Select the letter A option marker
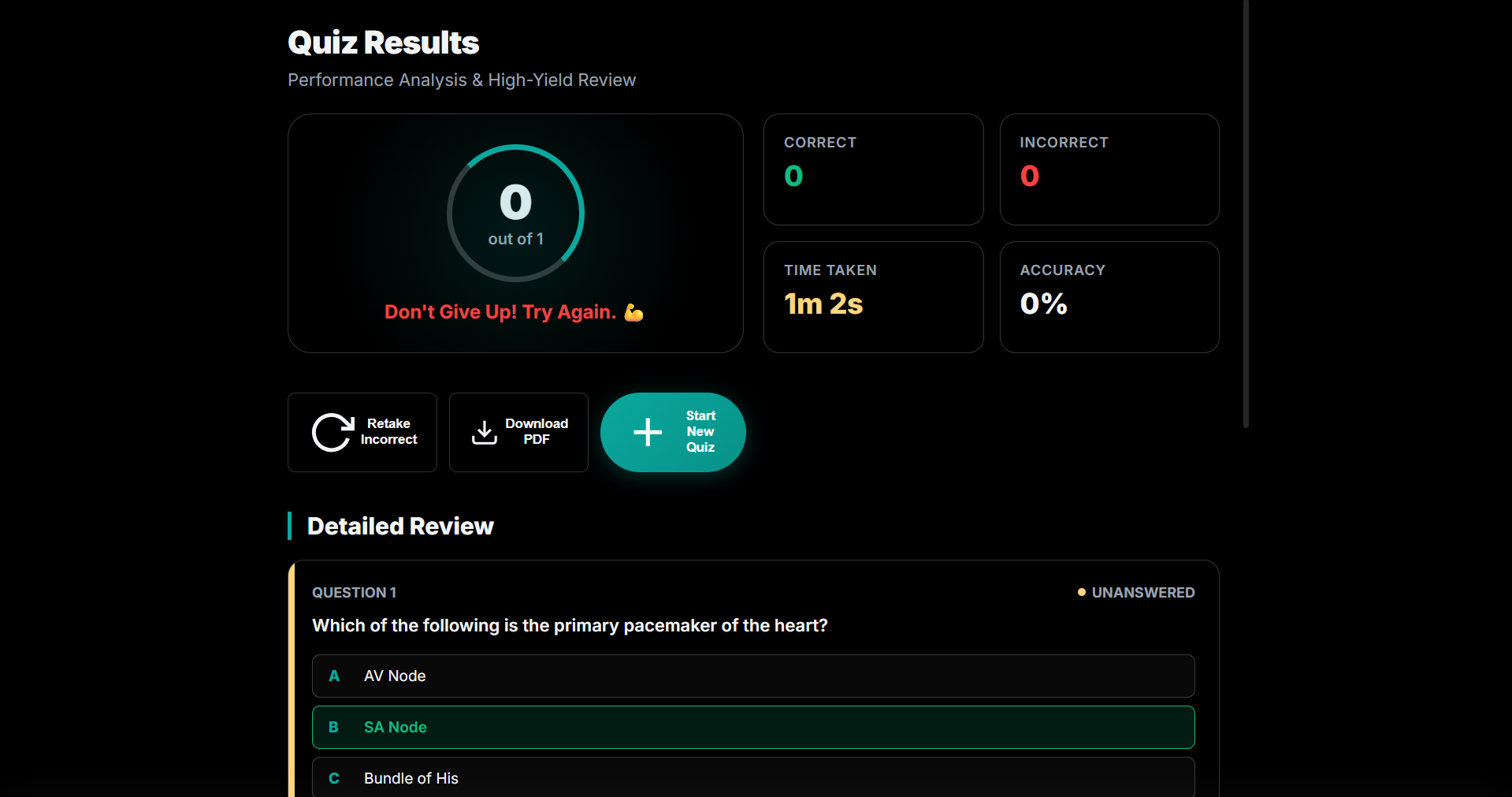 tap(334, 676)
